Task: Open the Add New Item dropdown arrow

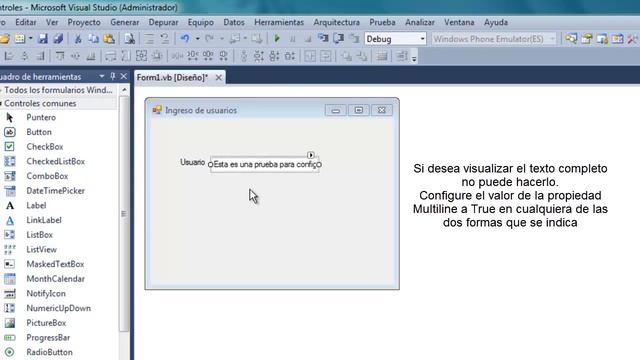Action: (30, 39)
